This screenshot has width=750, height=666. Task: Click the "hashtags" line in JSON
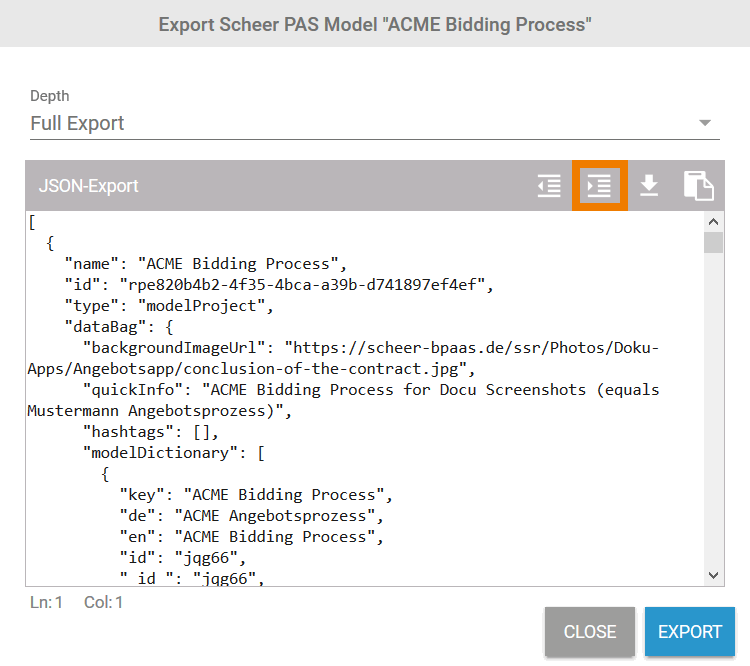(x=150, y=432)
